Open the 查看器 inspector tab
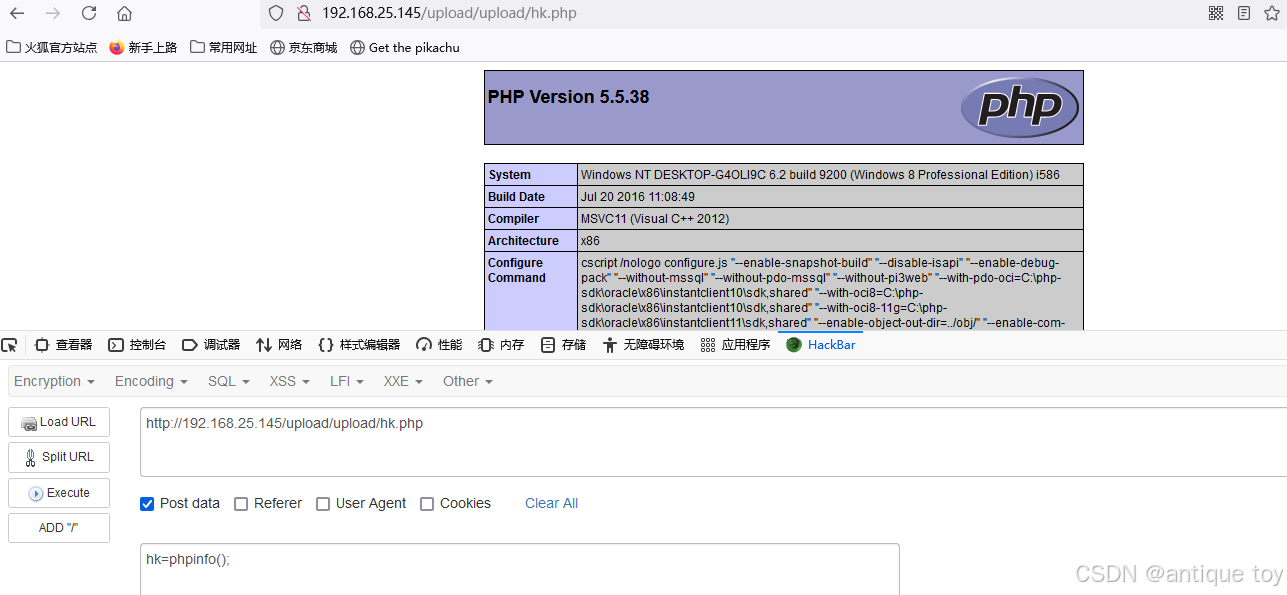Viewport: 1287px width, 595px height. click(x=63, y=345)
